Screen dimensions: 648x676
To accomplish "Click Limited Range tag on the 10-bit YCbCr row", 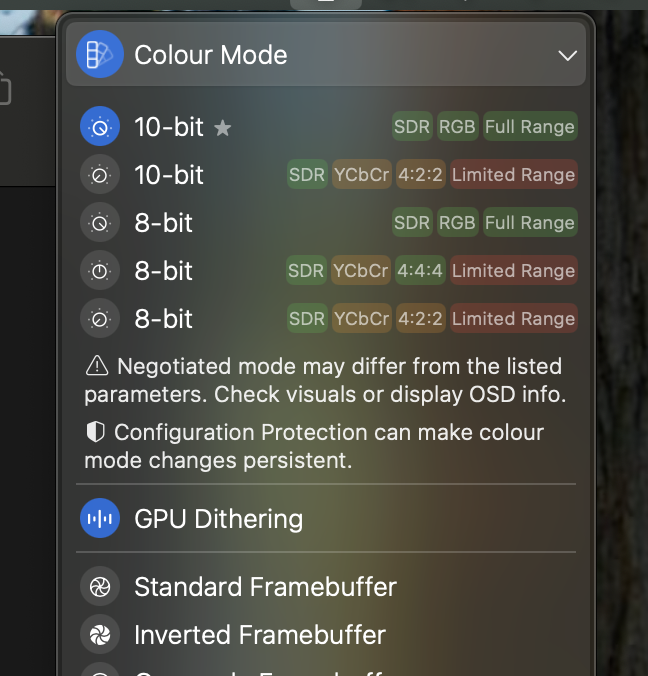I will point(513,175).
